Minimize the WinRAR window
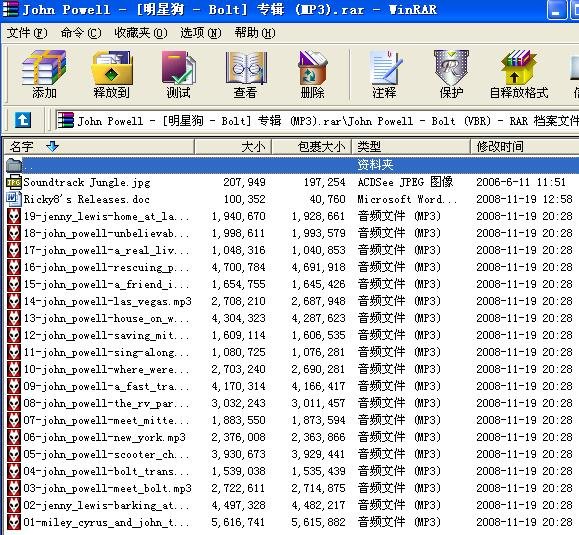The width and height of the screenshot is (579, 535). coord(556,10)
